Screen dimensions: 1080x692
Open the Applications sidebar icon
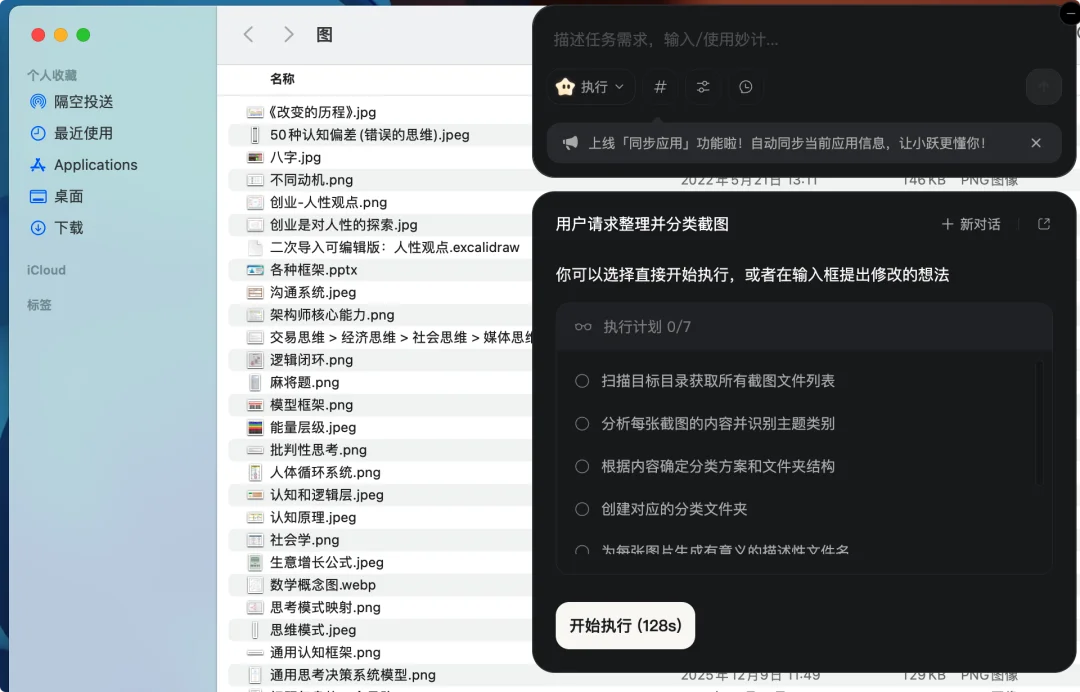(x=37, y=165)
